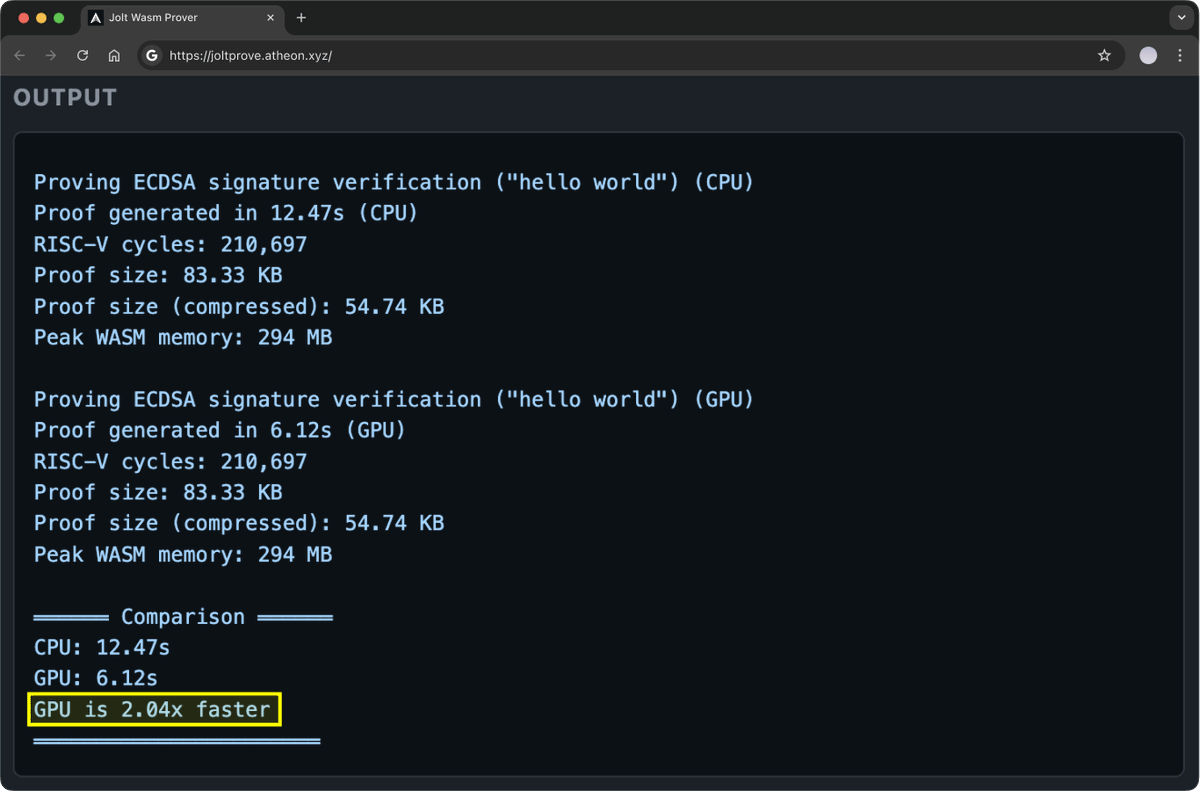
Task: Click 'Proof generated in 12.47s (CPU)'
Action: pos(226,213)
